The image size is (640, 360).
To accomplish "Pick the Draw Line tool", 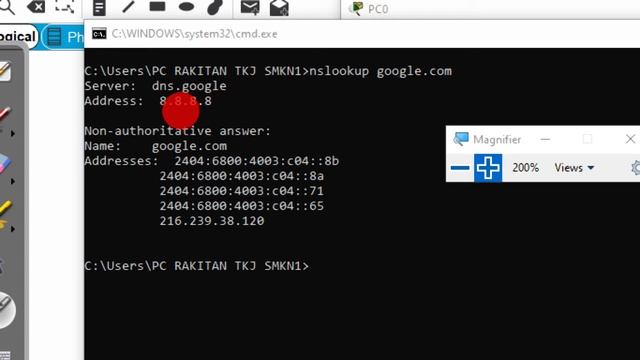I will [x=128, y=7].
